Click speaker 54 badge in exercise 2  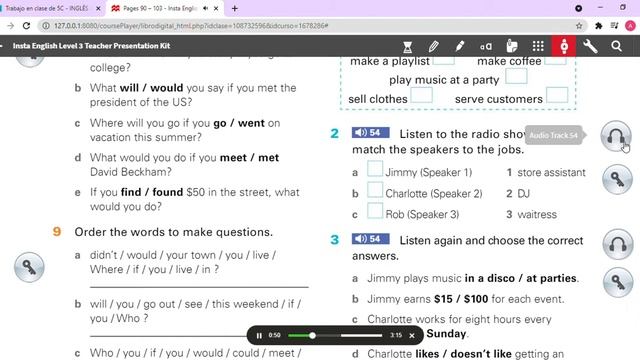click(x=371, y=133)
